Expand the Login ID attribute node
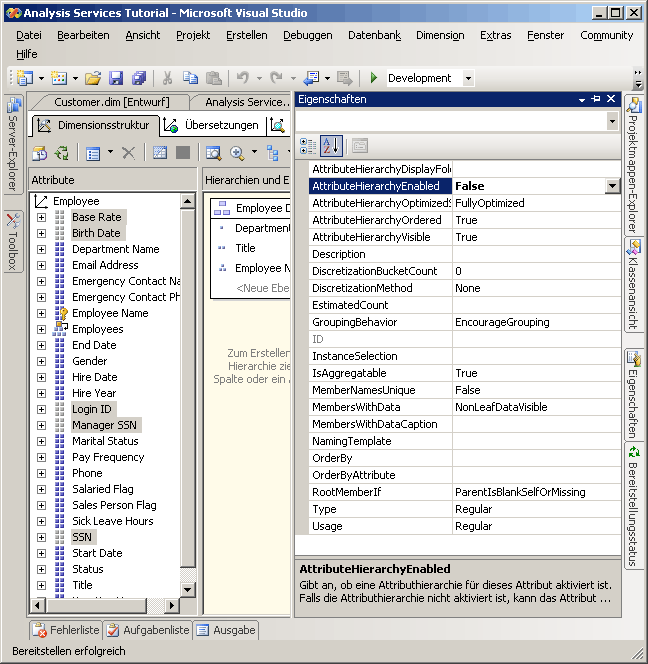This screenshot has width=648, height=664. click(x=41, y=409)
